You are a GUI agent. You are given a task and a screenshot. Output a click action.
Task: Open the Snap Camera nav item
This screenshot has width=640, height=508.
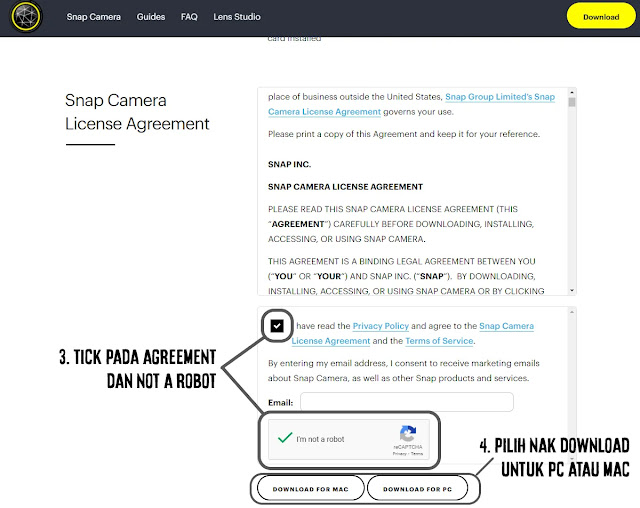(93, 17)
